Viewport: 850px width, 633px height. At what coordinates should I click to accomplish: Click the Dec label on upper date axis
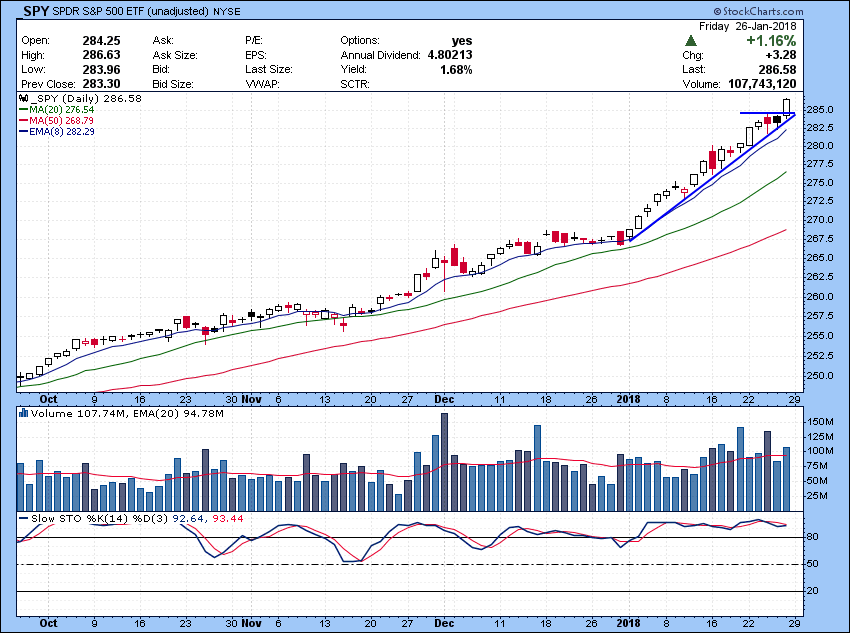pyautogui.click(x=444, y=399)
